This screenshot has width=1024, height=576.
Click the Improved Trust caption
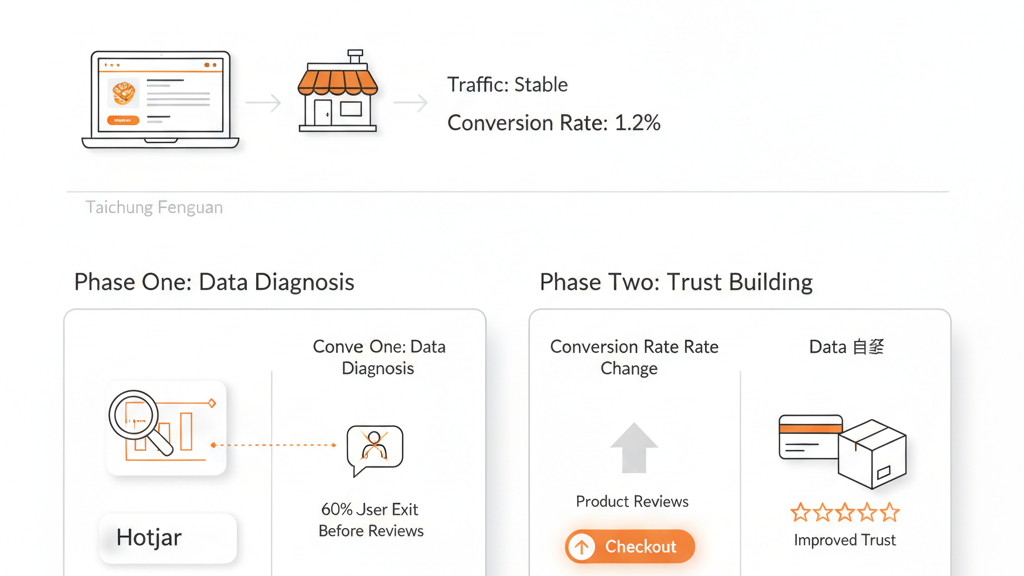(x=845, y=540)
